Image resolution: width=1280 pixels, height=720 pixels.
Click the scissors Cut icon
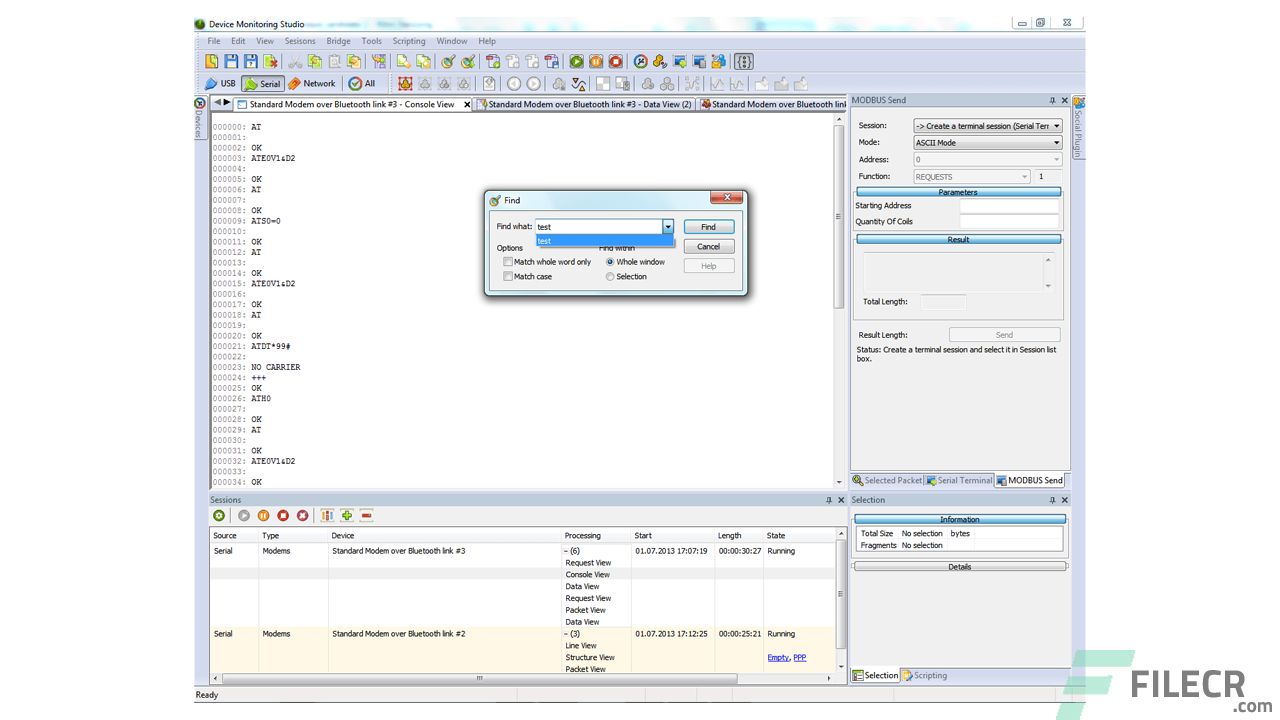[295, 62]
